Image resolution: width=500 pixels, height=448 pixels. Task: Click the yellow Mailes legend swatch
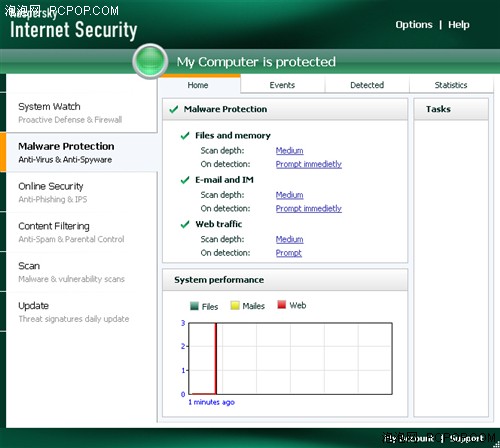235,305
